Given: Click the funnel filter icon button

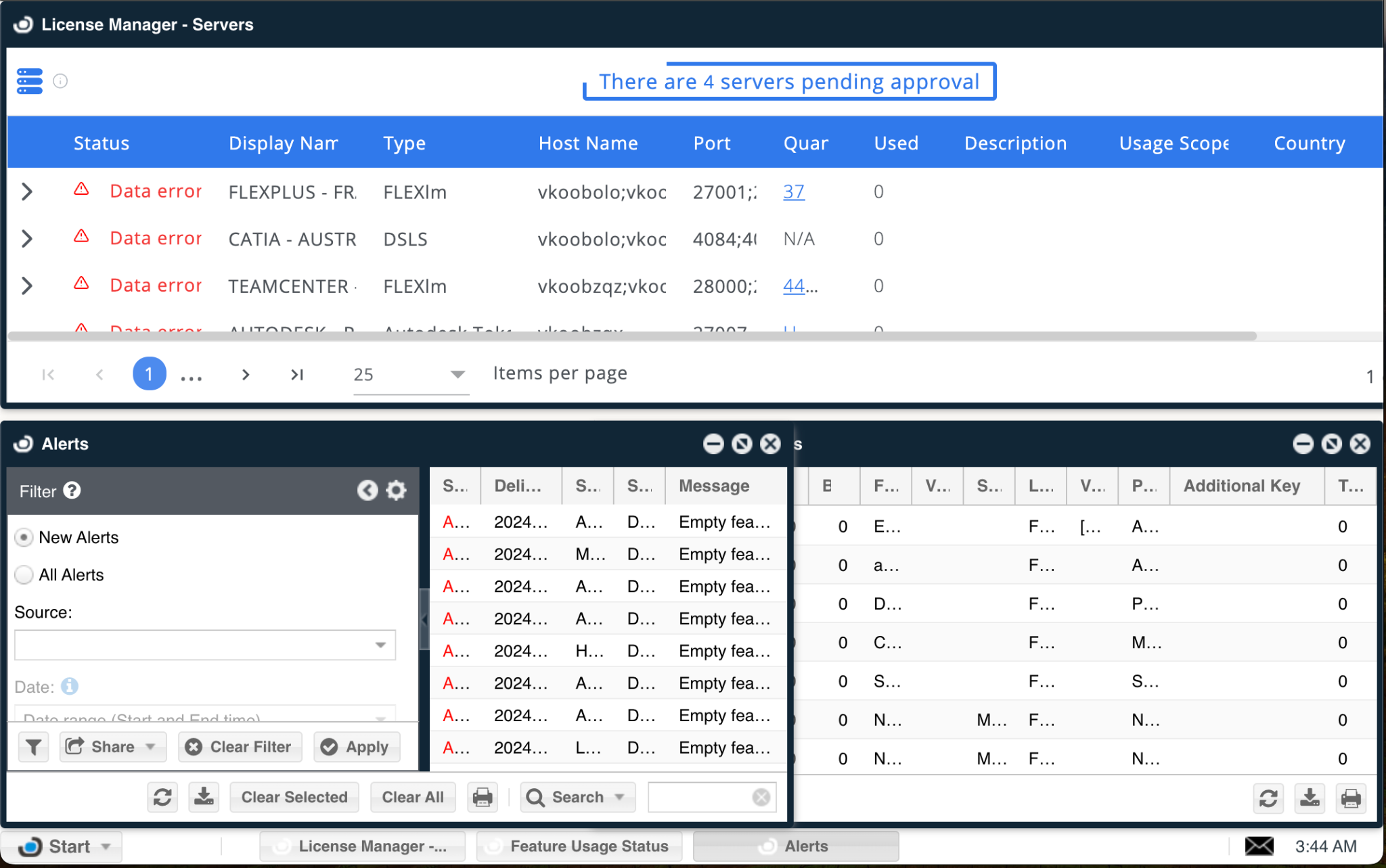Looking at the screenshot, I should (x=33, y=747).
